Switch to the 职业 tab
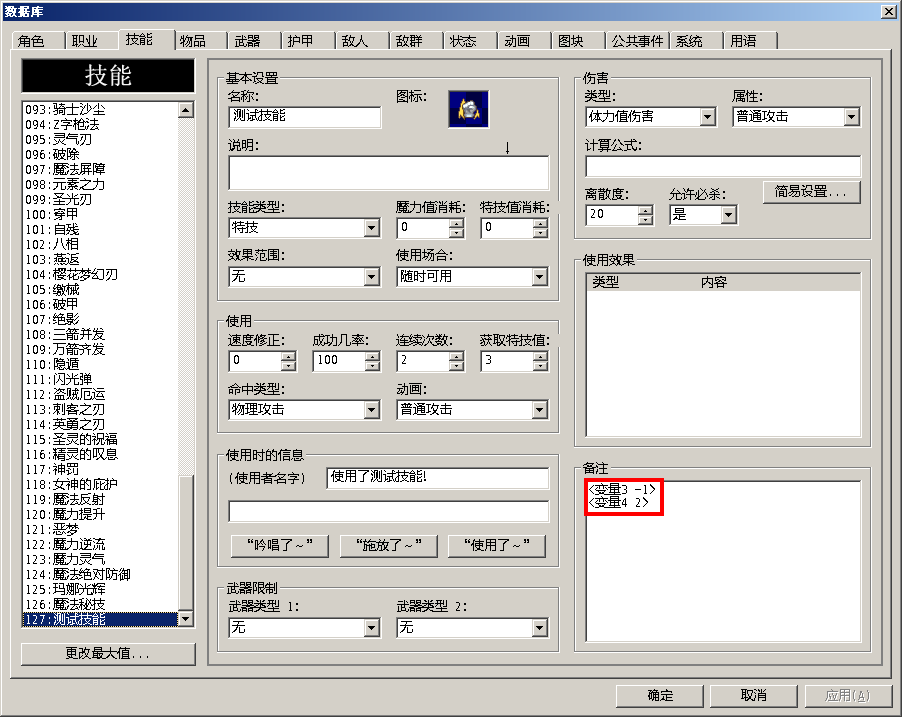This screenshot has width=902, height=717. pyautogui.click(x=91, y=41)
